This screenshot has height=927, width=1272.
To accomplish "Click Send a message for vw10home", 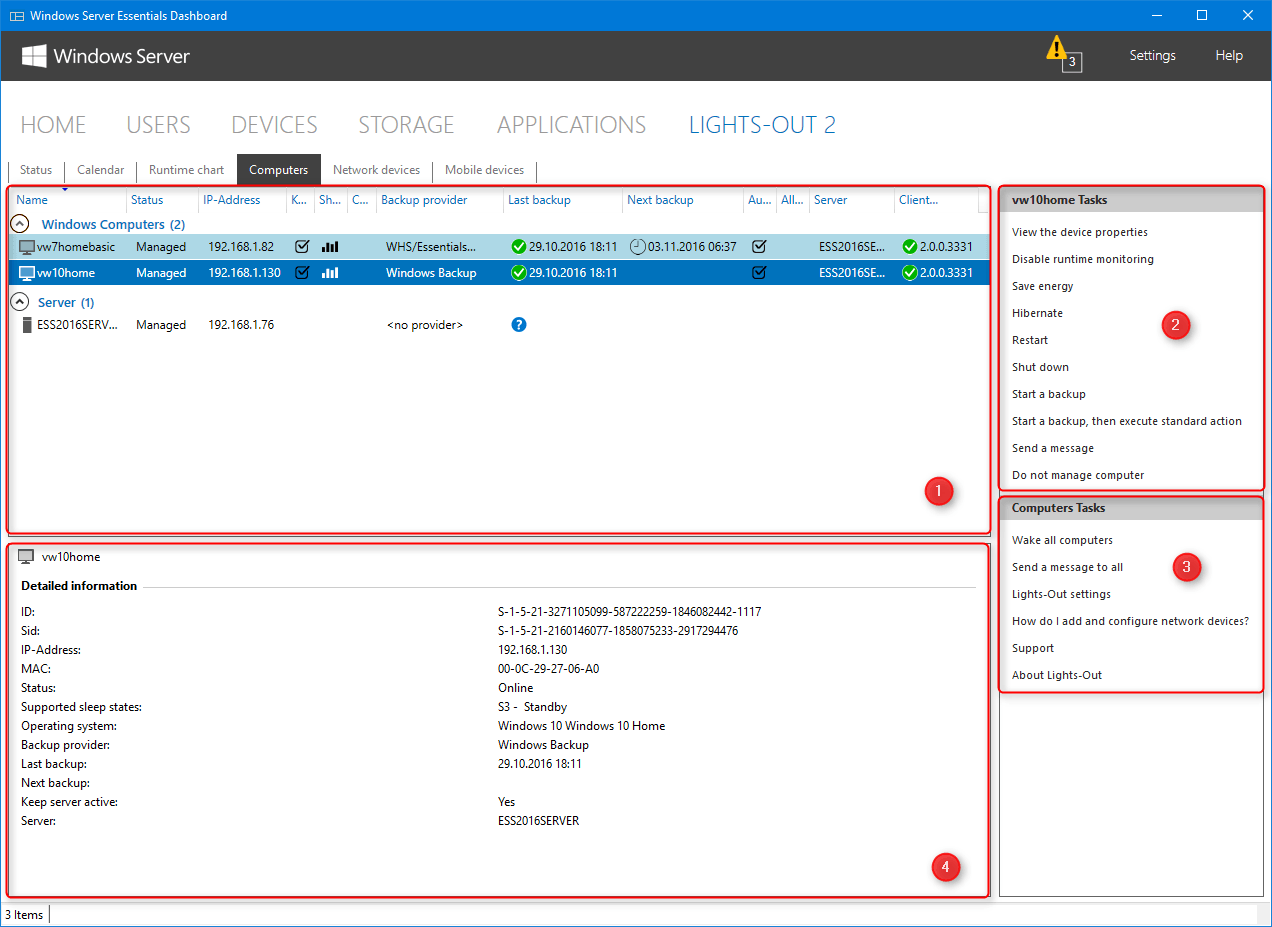I will (1053, 448).
